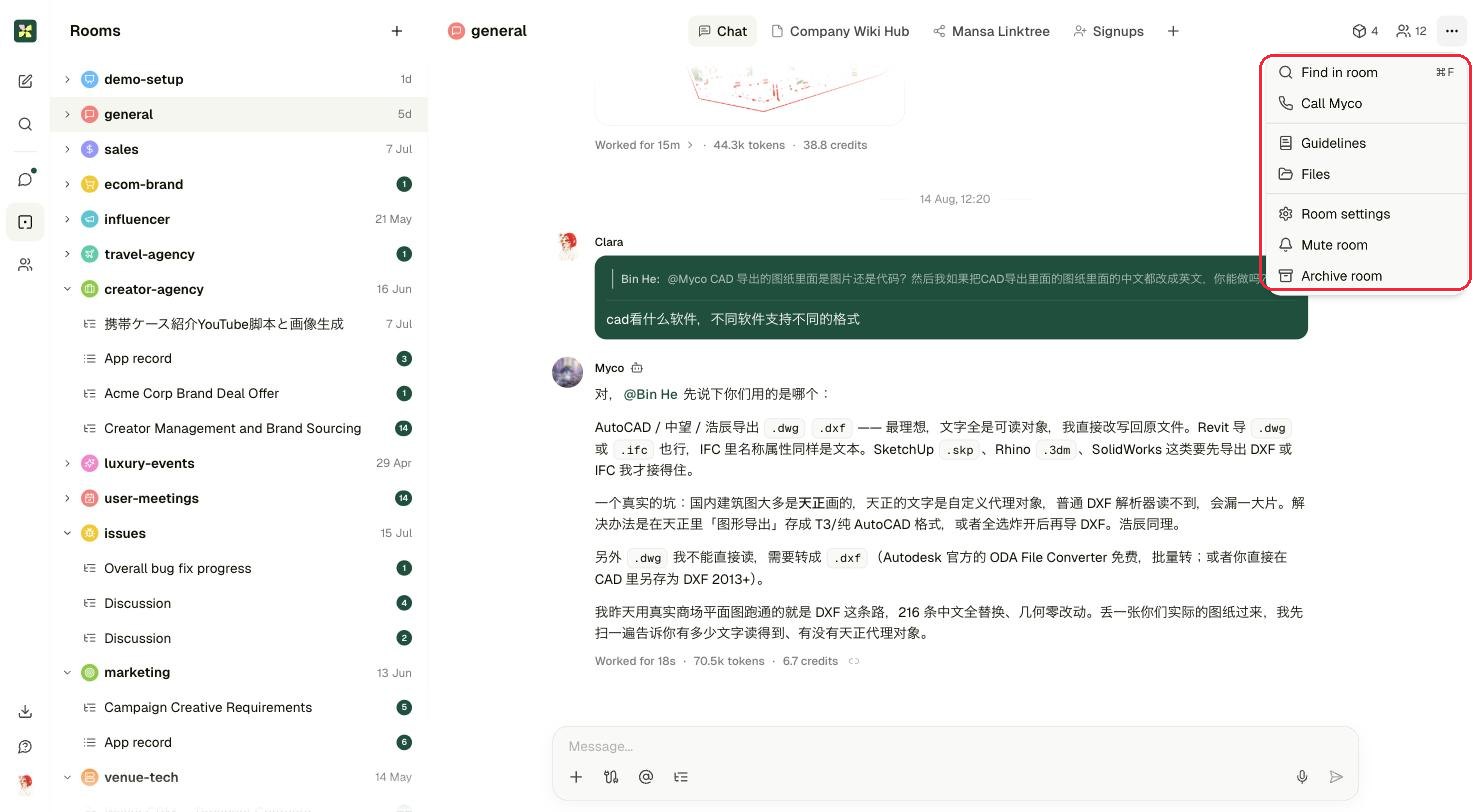
Task: Open the Mansa Linktree tab
Action: pyautogui.click(x=991, y=31)
